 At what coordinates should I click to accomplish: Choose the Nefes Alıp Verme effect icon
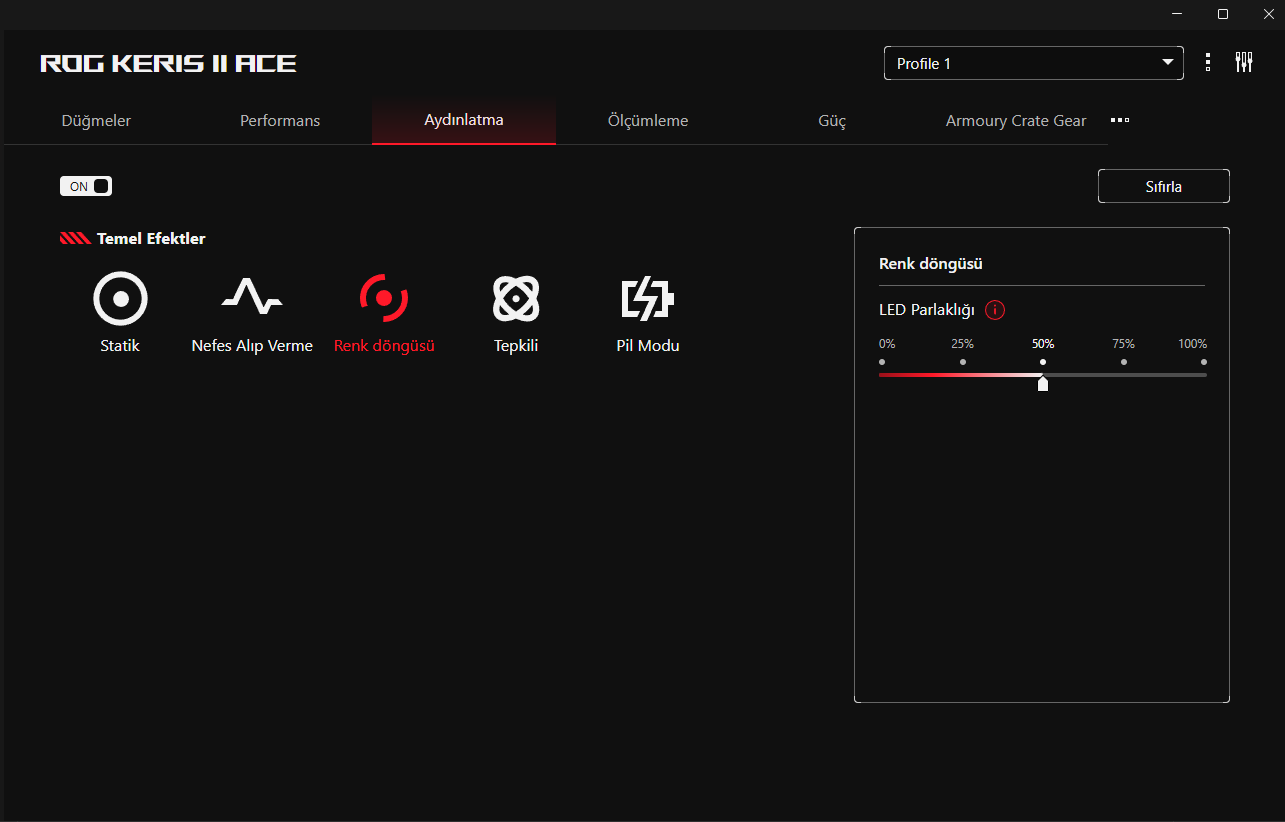click(x=252, y=296)
